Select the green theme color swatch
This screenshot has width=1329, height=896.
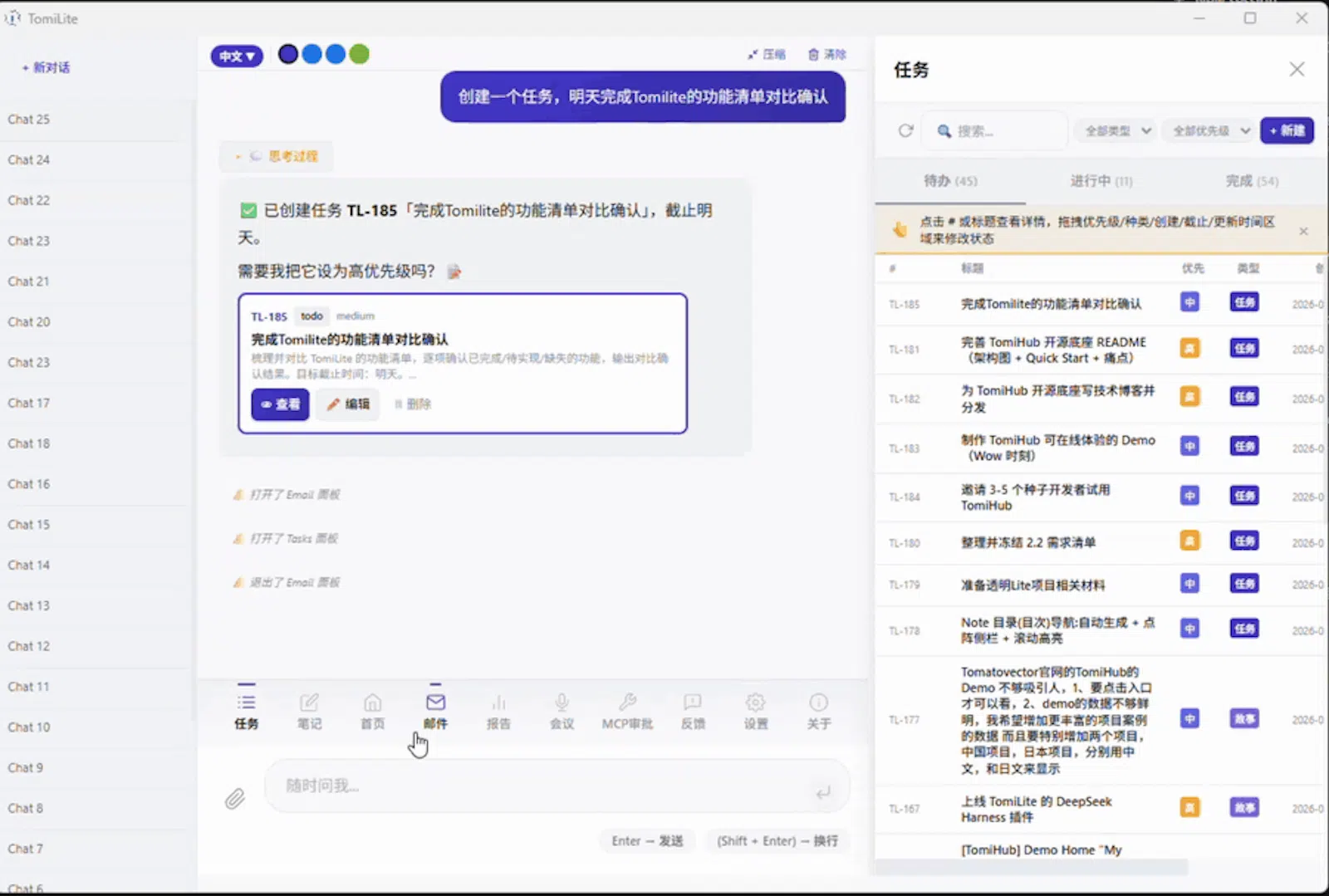(x=359, y=54)
